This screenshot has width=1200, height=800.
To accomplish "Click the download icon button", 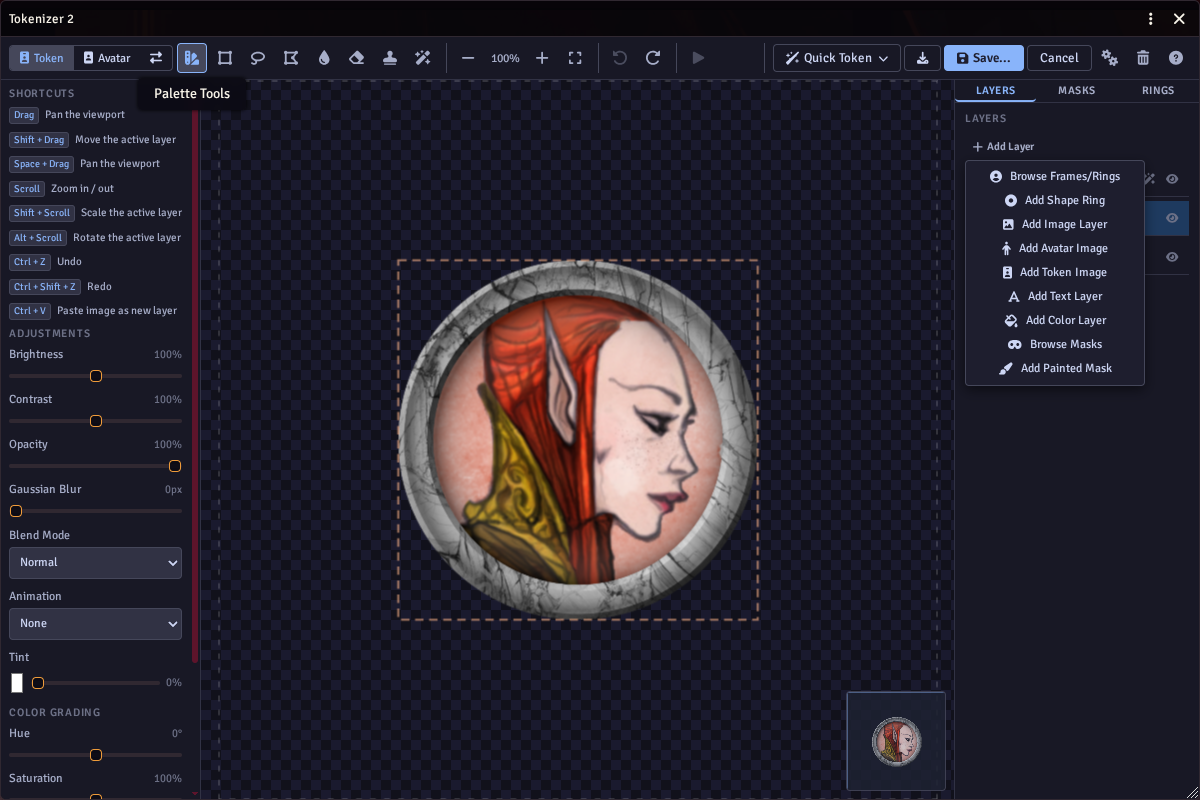I will (x=922, y=58).
